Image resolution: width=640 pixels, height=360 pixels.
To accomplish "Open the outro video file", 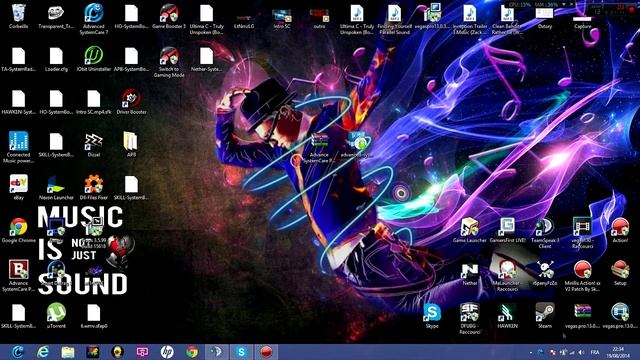I will 319,18.
